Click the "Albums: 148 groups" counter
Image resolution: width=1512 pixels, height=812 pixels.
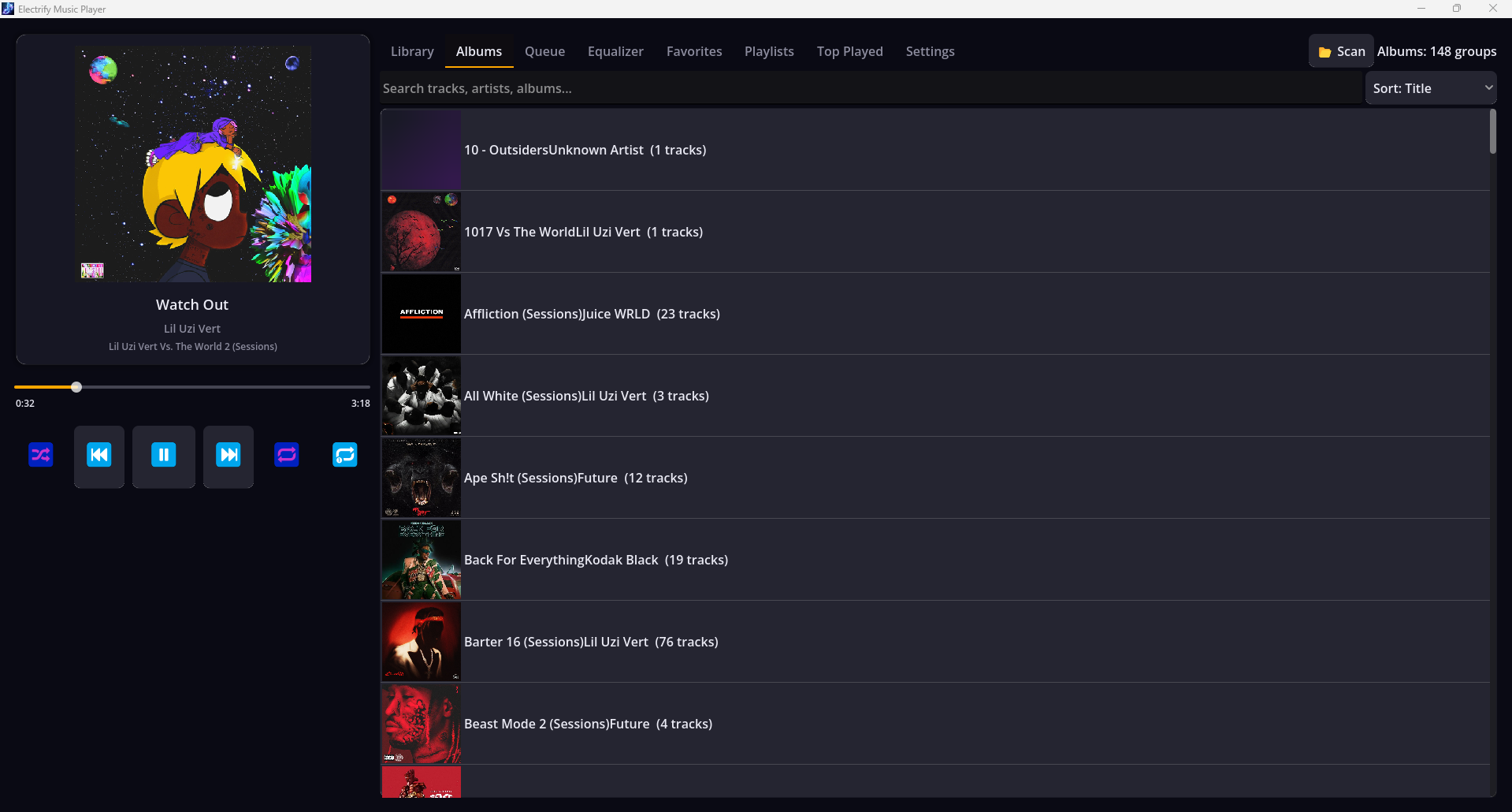pyautogui.click(x=1436, y=51)
